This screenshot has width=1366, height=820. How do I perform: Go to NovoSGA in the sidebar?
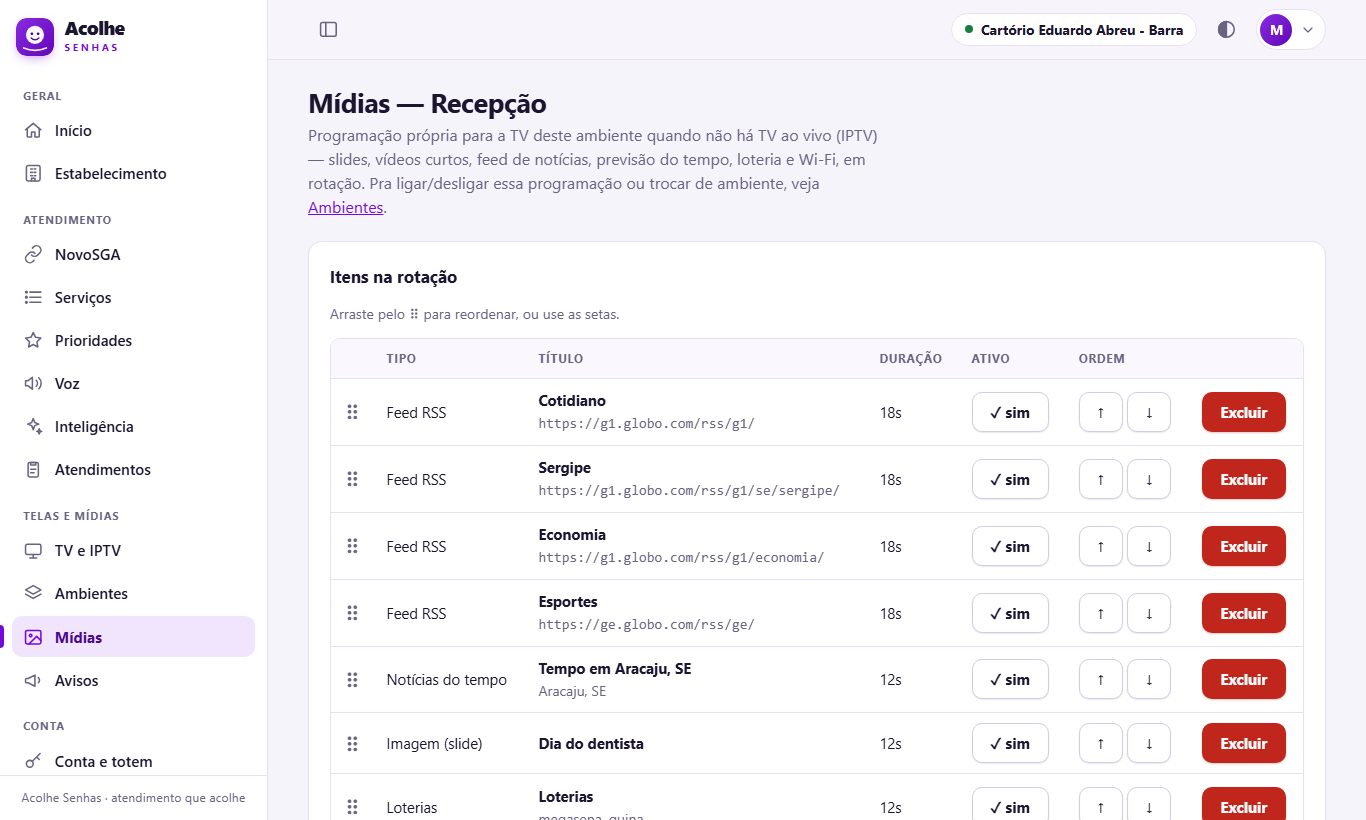[x=133, y=255]
